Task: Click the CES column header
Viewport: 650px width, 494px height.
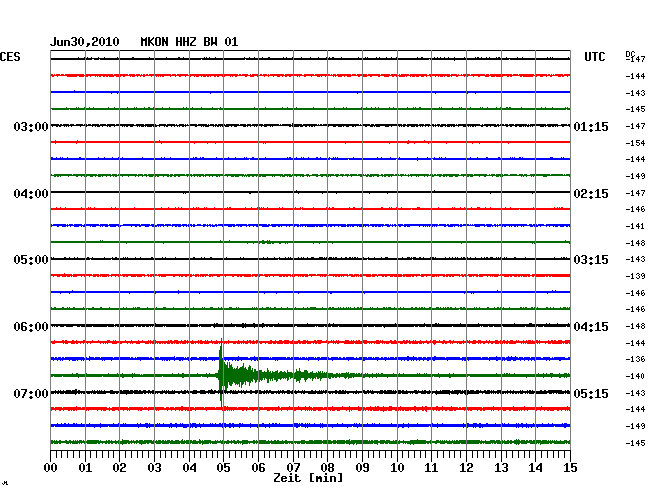Action: point(10,57)
